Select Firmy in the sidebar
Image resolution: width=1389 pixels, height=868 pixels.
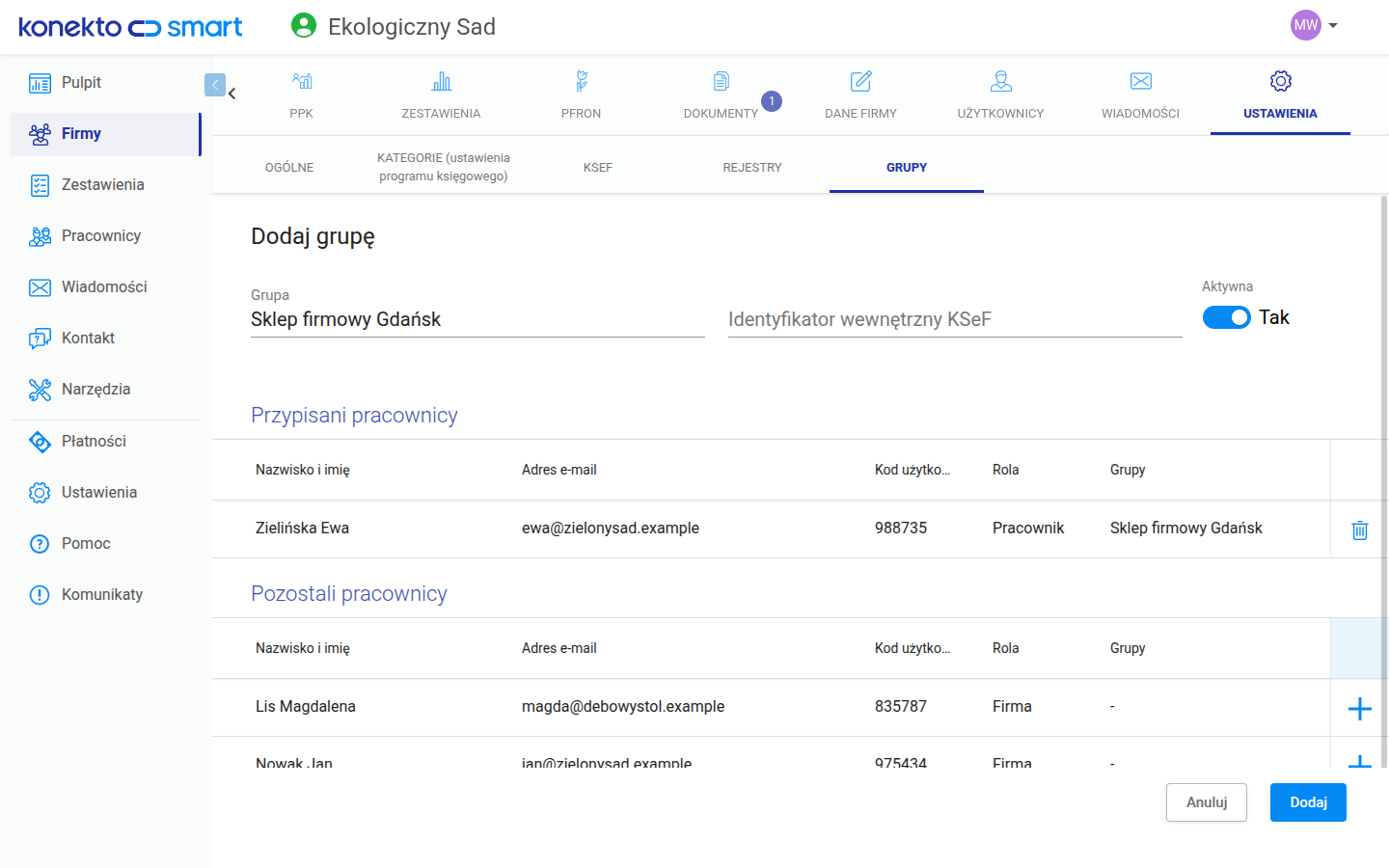tap(106, 134)
